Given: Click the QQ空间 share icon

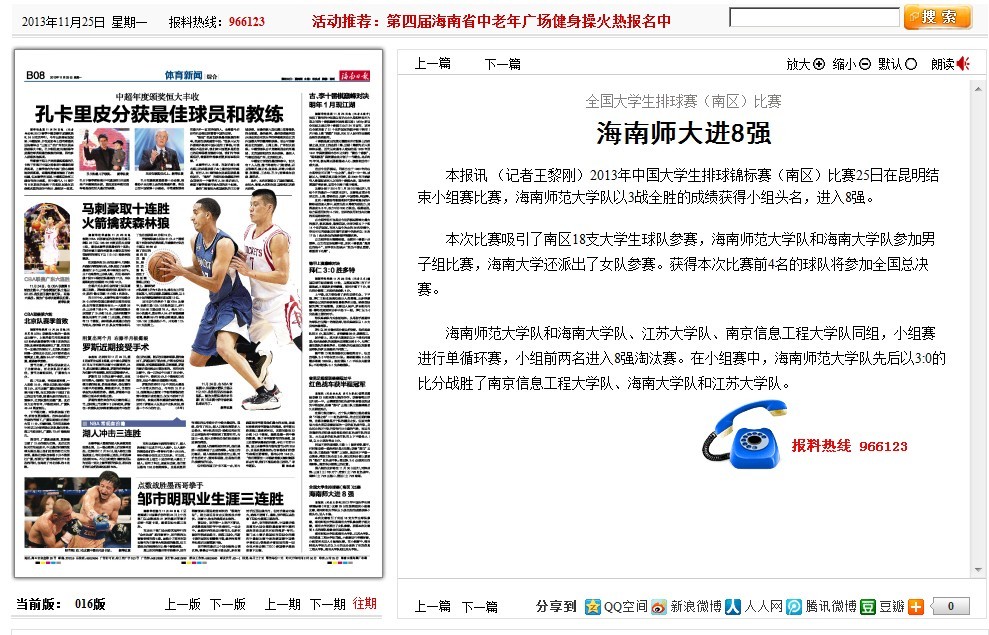Looking at the screenshot, I should click(x=593, y=606).
